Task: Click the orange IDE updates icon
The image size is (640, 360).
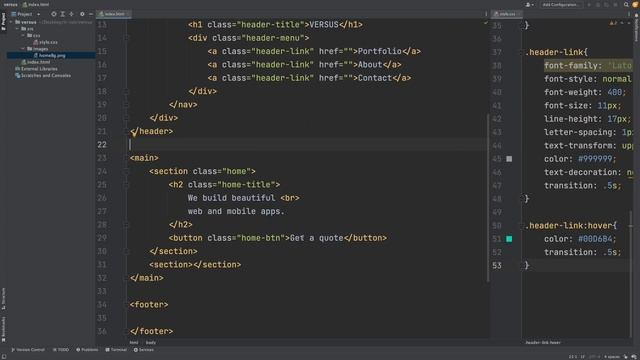Action: pyautogui.click(x=635, y=4)
